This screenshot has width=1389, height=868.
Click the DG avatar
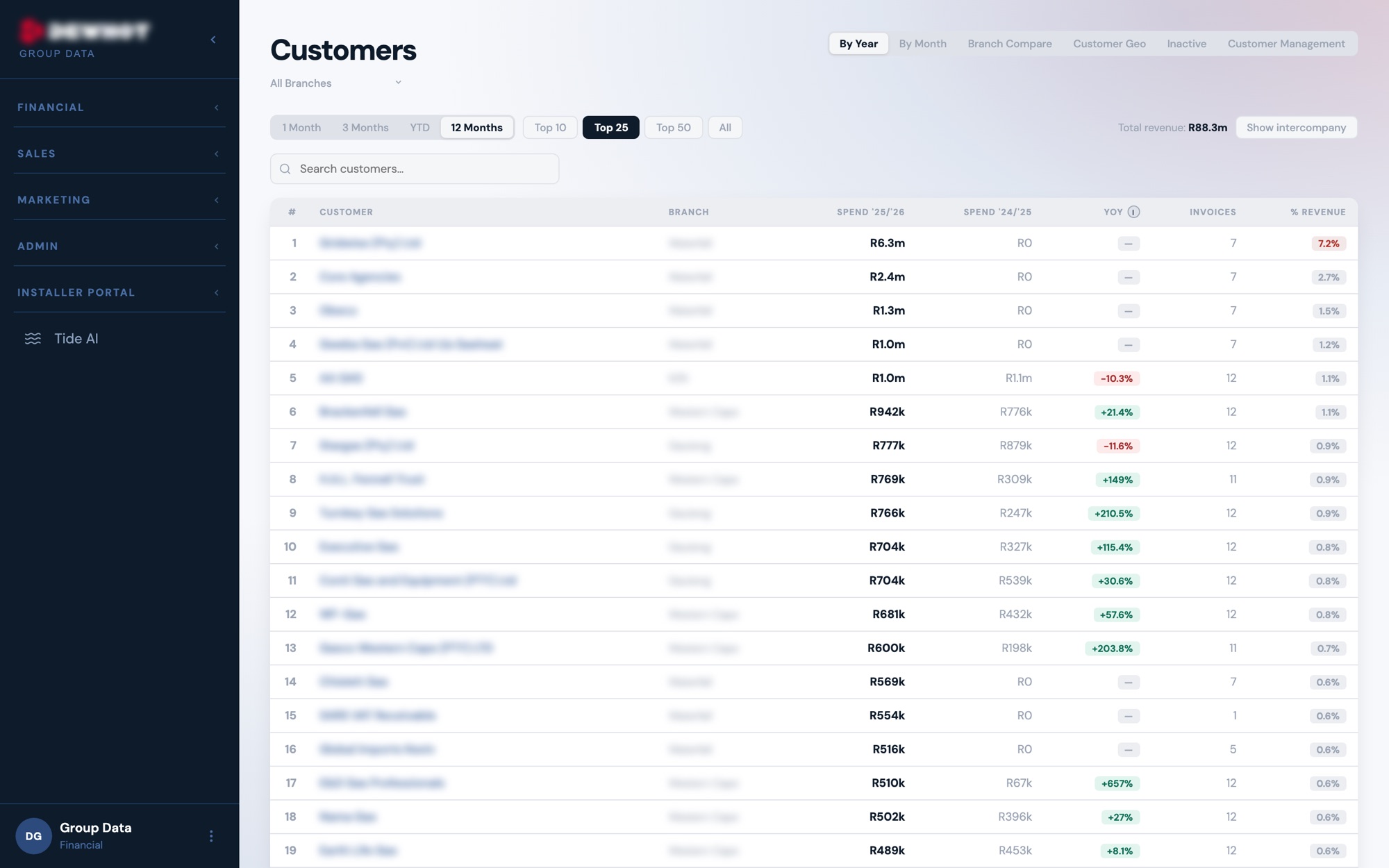33,836
